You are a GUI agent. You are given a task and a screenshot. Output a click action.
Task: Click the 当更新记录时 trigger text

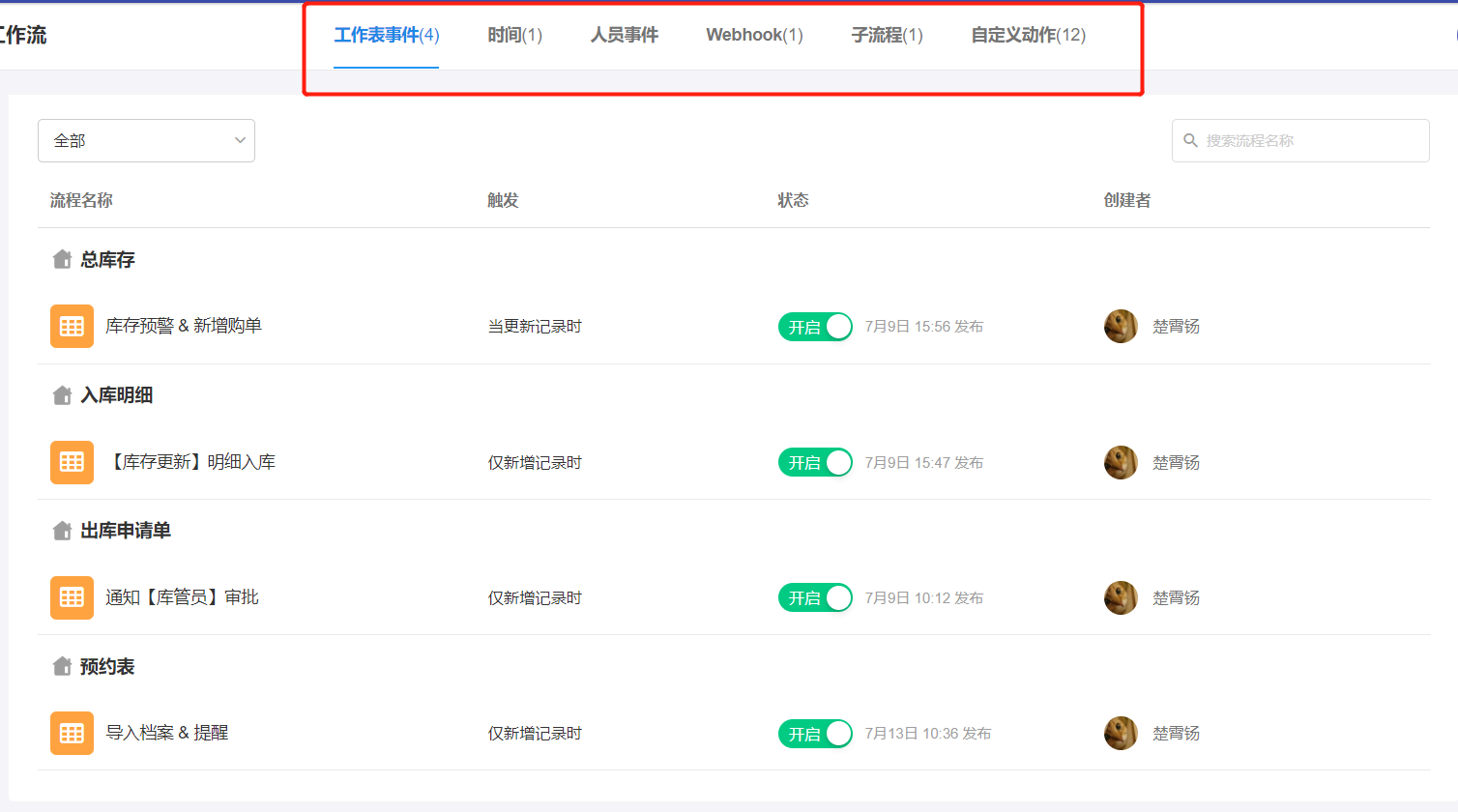point(535,327)
